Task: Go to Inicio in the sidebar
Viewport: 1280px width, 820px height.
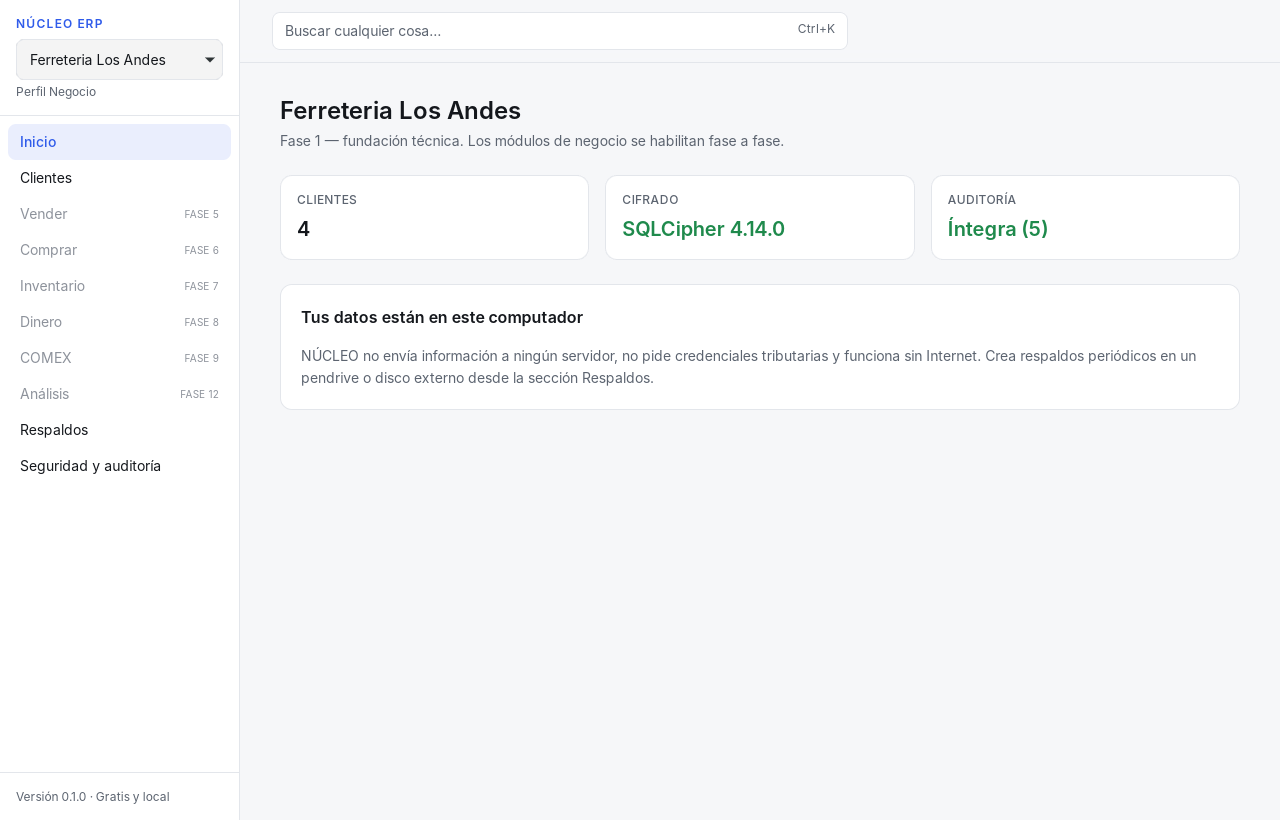Action: tap(119, 142)
